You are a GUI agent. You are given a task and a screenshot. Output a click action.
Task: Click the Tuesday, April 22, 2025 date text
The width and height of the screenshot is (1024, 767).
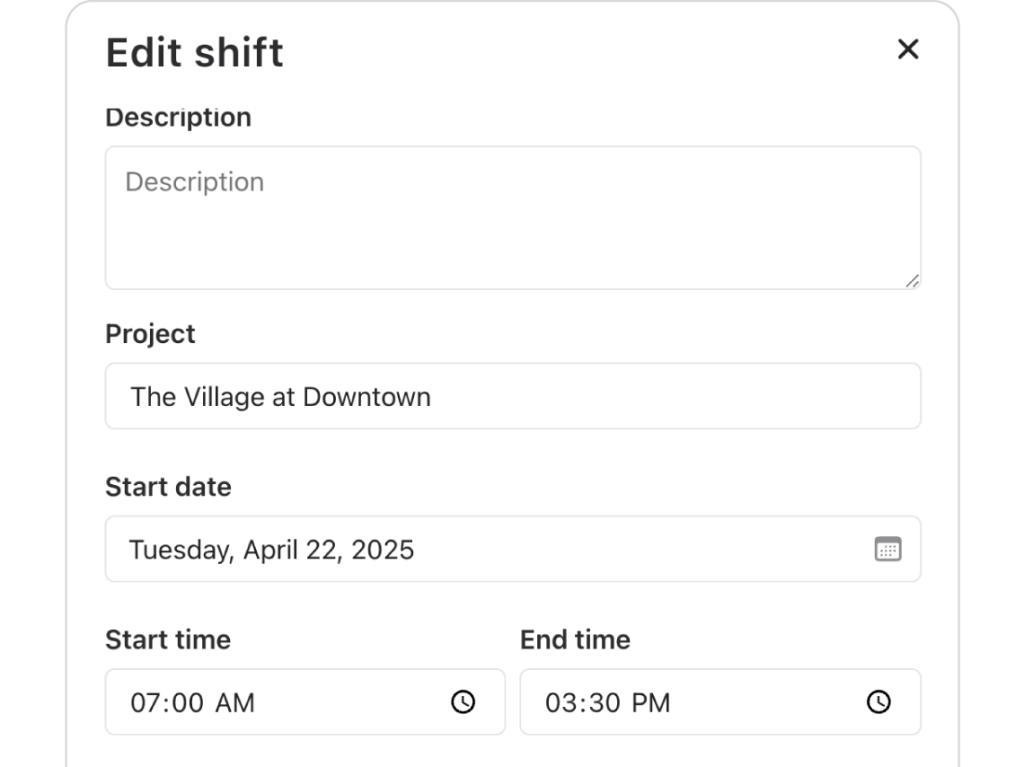click(271, 549)
